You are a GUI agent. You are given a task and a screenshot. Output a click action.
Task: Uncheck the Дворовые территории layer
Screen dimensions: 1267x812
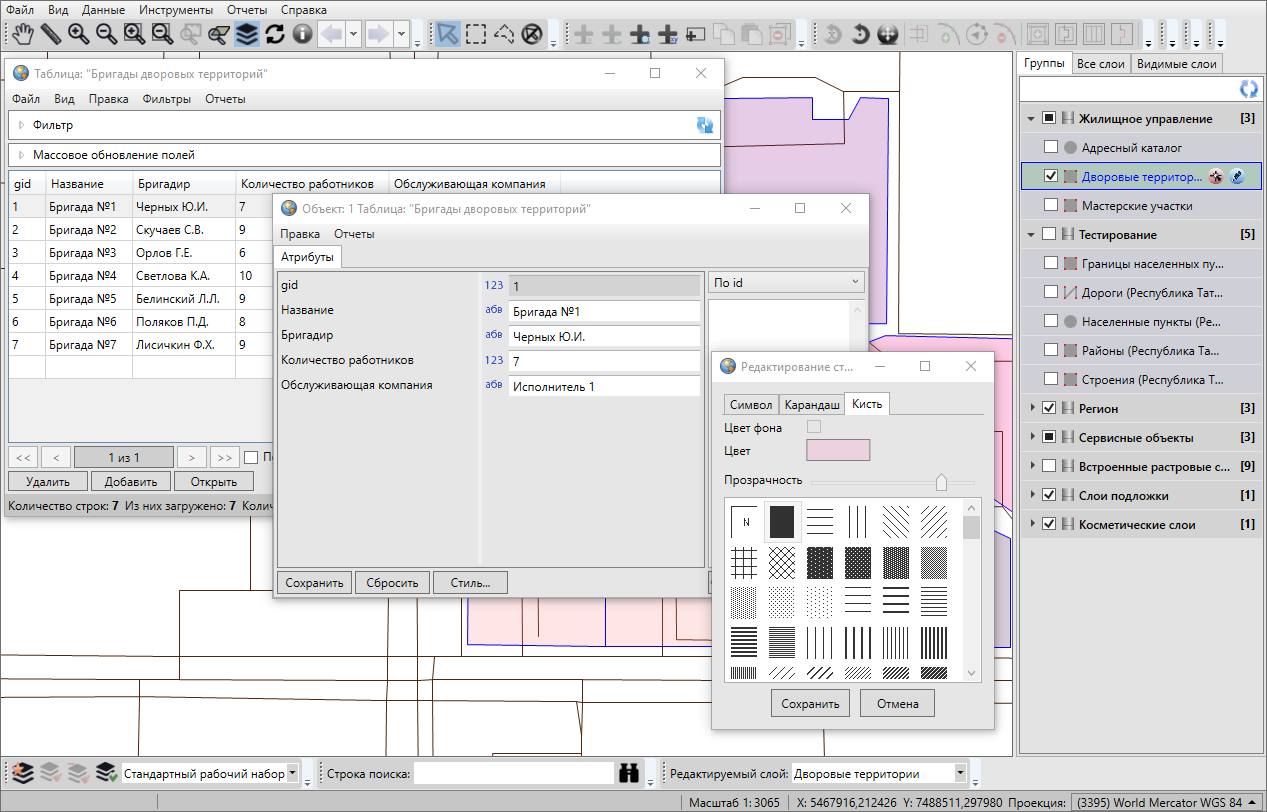tap(1050, 177)
